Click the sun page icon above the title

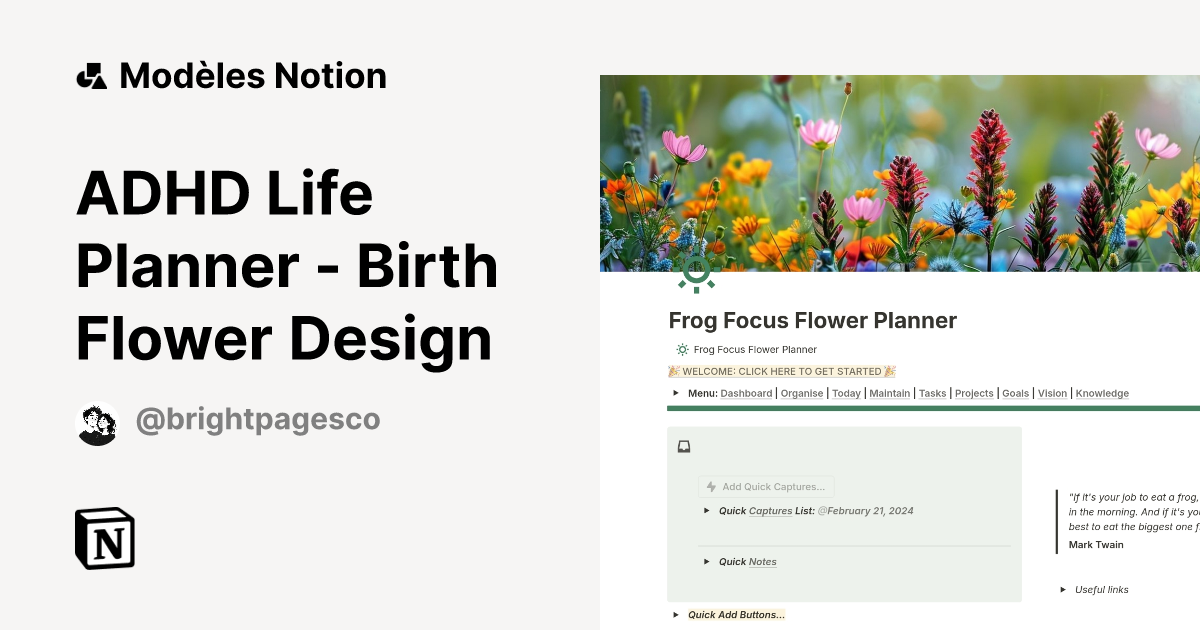pyautogui.click(x=696, y=271)
